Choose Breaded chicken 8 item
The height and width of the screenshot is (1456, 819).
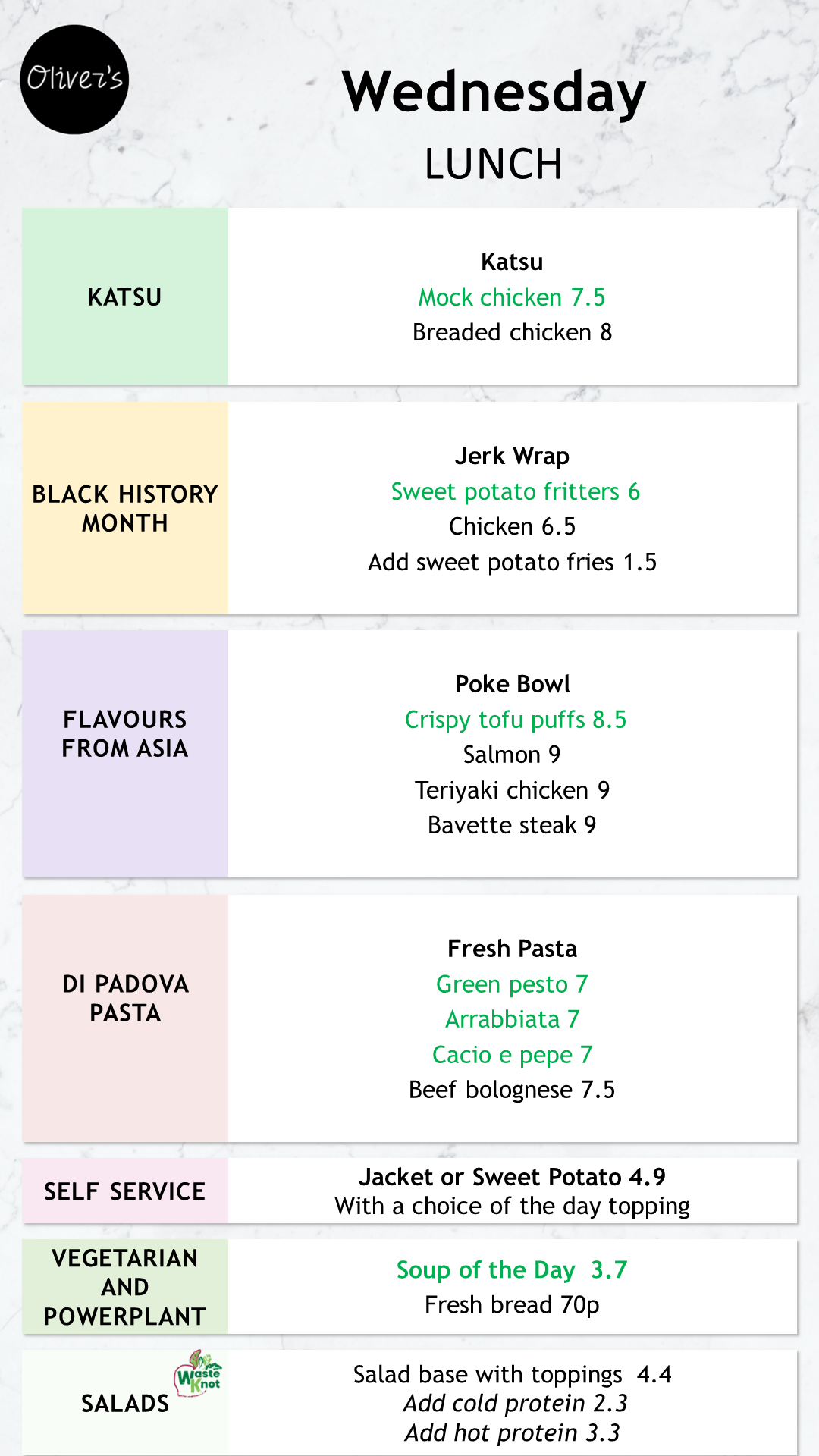point(512,332)
